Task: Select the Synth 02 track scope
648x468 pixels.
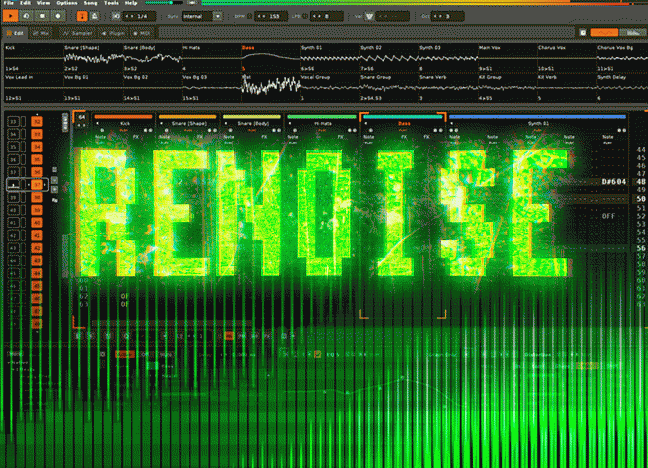Action: [389, 58]
